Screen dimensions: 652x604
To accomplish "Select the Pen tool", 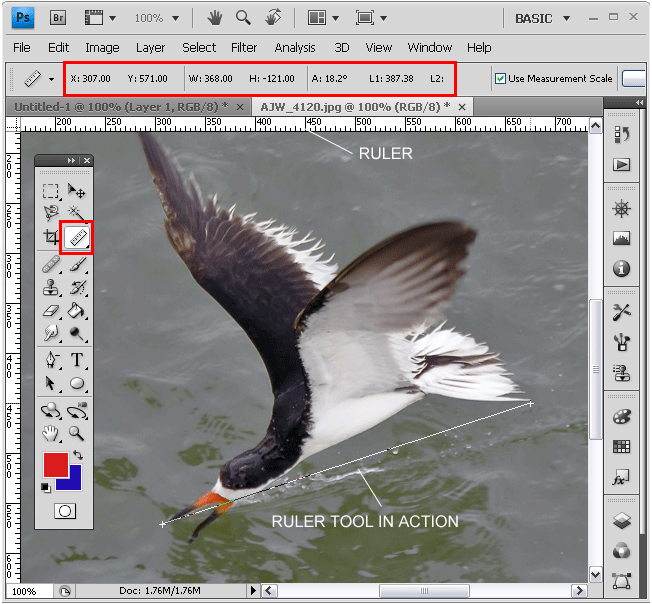I will pos(52,360).
